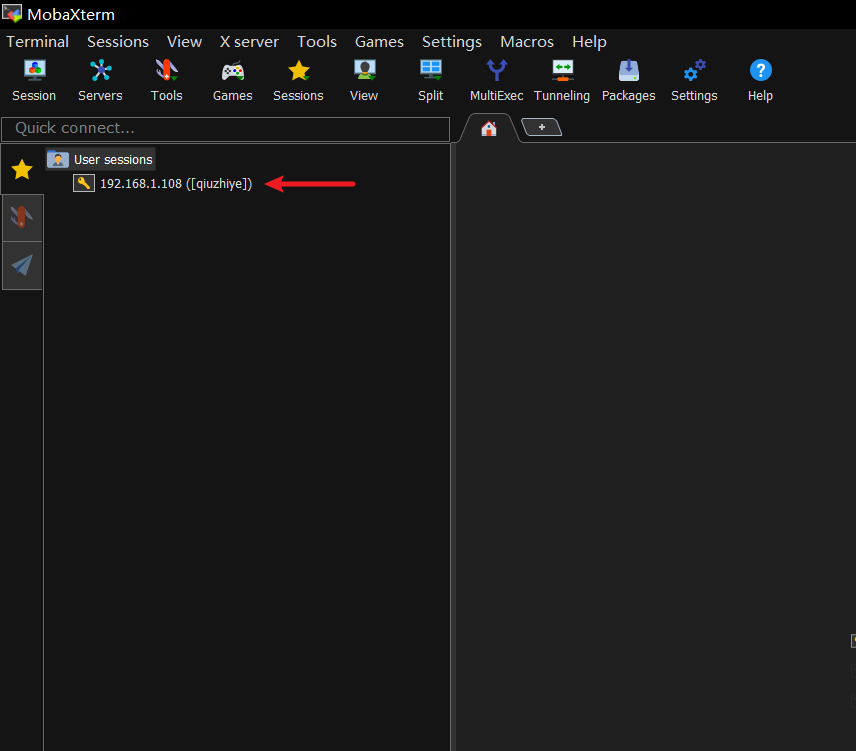The height and width of the screenshot is (751, 856).
Task: Click the MobaXterm title bar logo
Action: pos(12,14)
